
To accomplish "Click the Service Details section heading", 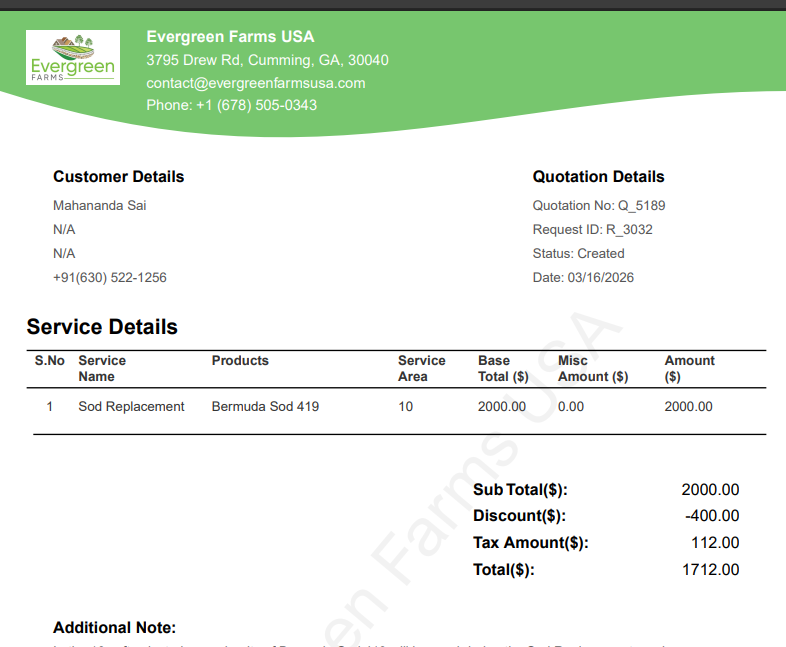I will (102, 327).
